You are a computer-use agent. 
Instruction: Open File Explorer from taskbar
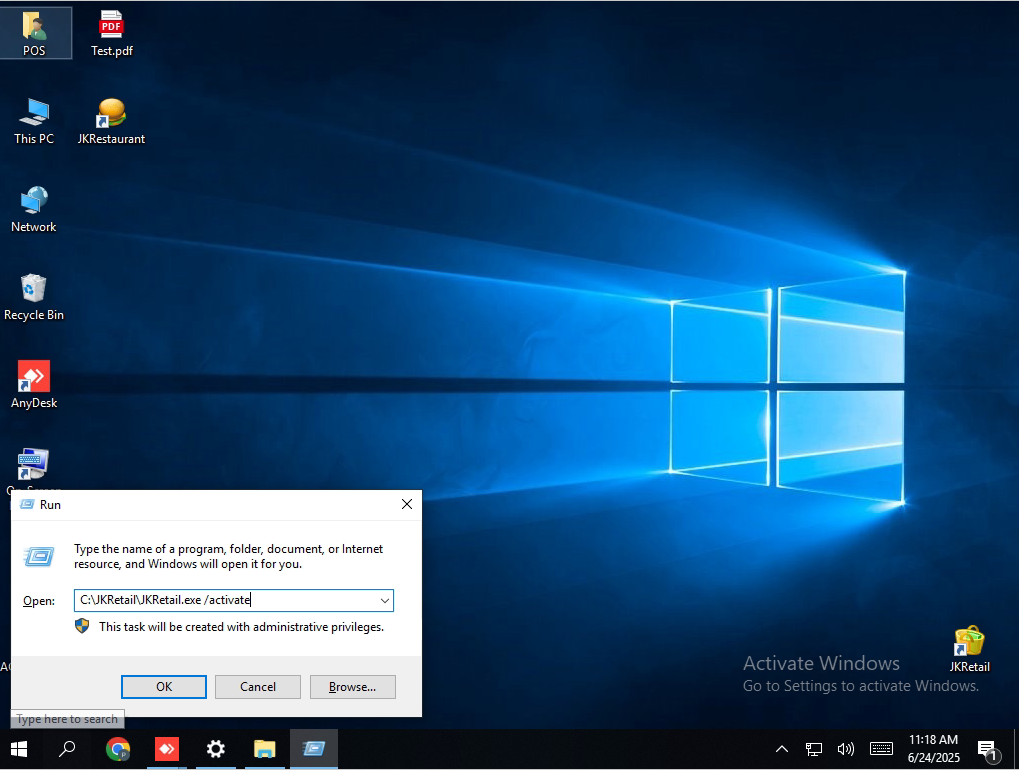264,749
